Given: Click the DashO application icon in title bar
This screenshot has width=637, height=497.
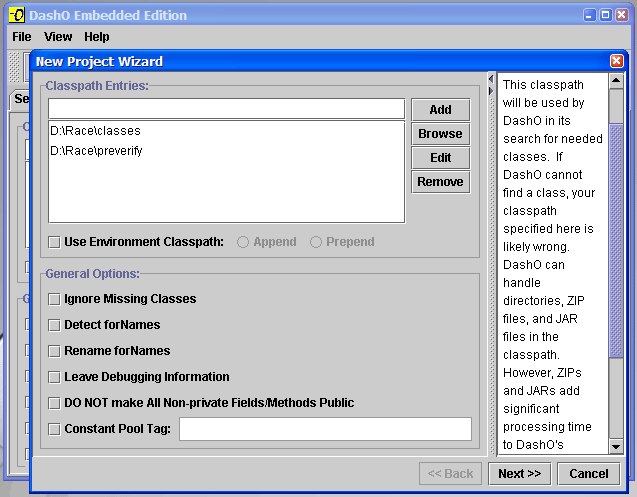Looking at the screenshot, I should [x=17, y=15].
